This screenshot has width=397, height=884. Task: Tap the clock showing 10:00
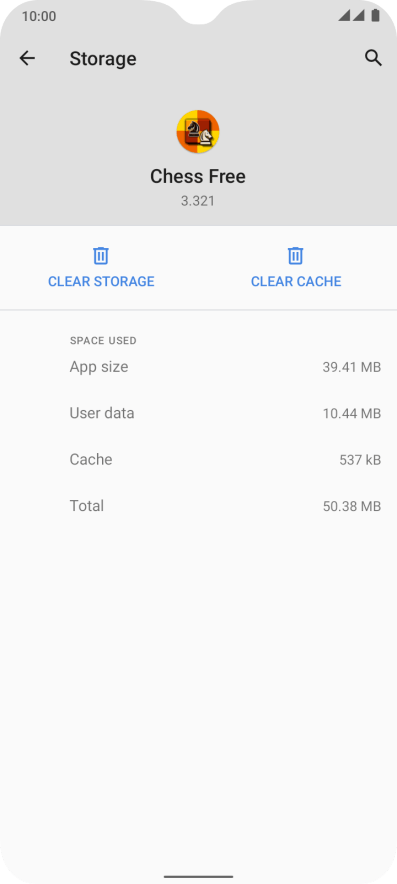pos(39,16)
